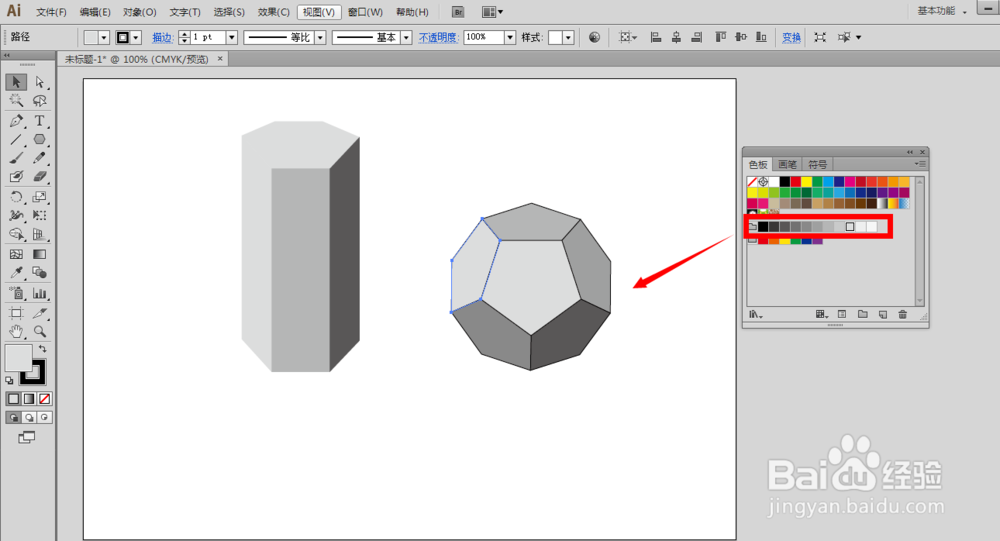Click the 变换 transform link
Viewport: 1000px width, 541px height.
[x=791, y=38]
